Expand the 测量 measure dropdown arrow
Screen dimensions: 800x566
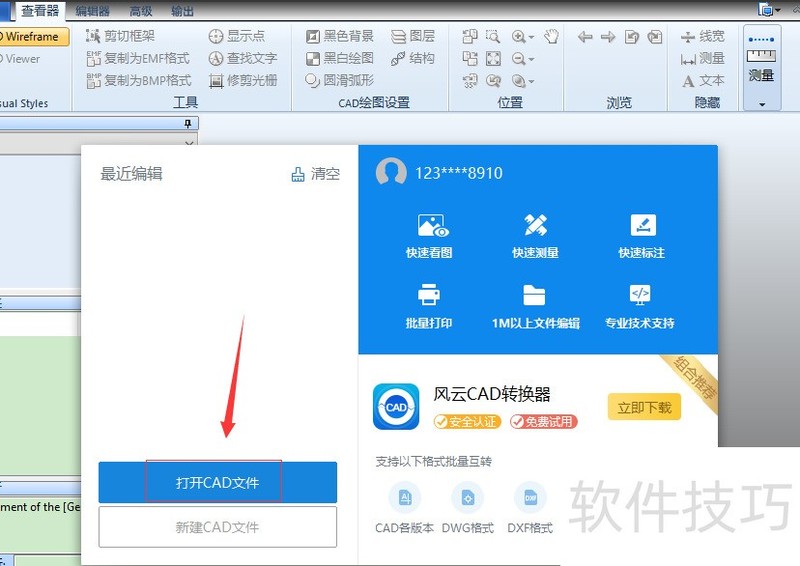coord(761,104)
